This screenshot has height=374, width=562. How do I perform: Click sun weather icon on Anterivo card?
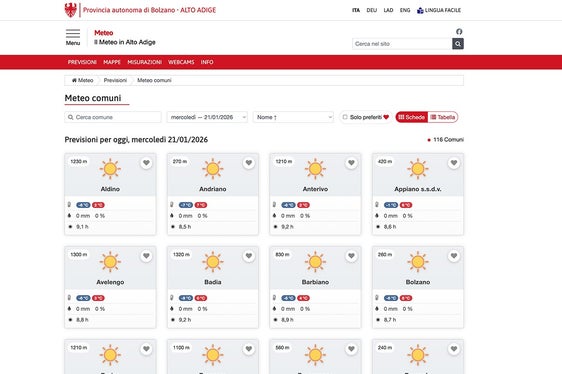[315, 169]
